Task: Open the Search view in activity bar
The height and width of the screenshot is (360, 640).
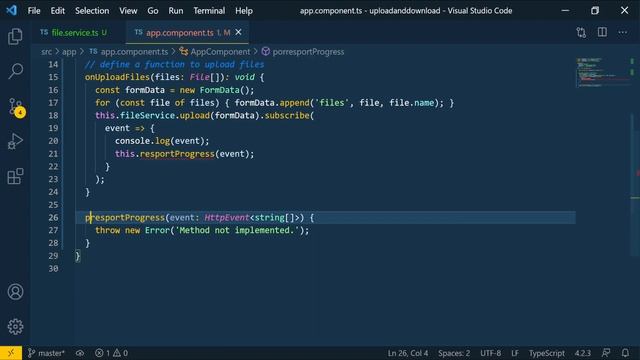Action: pyautogui.click(x=15, y=71)
